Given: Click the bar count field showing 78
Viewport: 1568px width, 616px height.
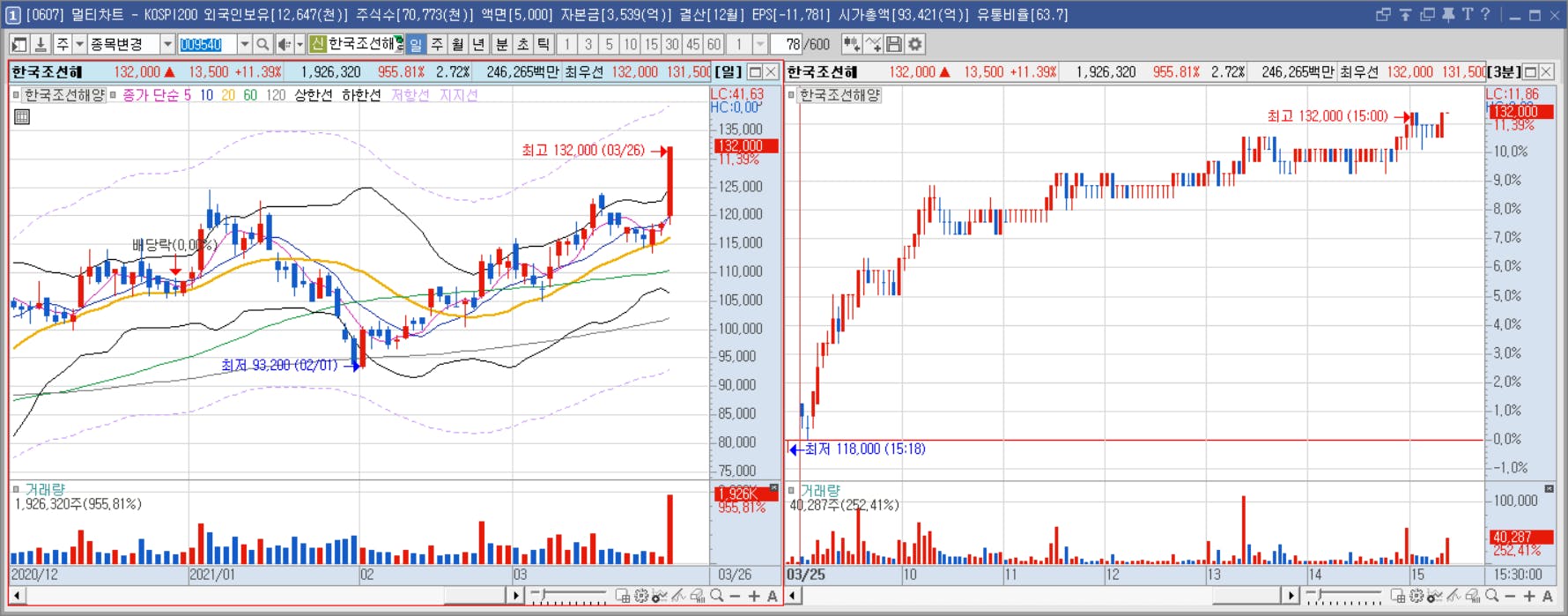Looking at the screenshot, I should [788, 44].
